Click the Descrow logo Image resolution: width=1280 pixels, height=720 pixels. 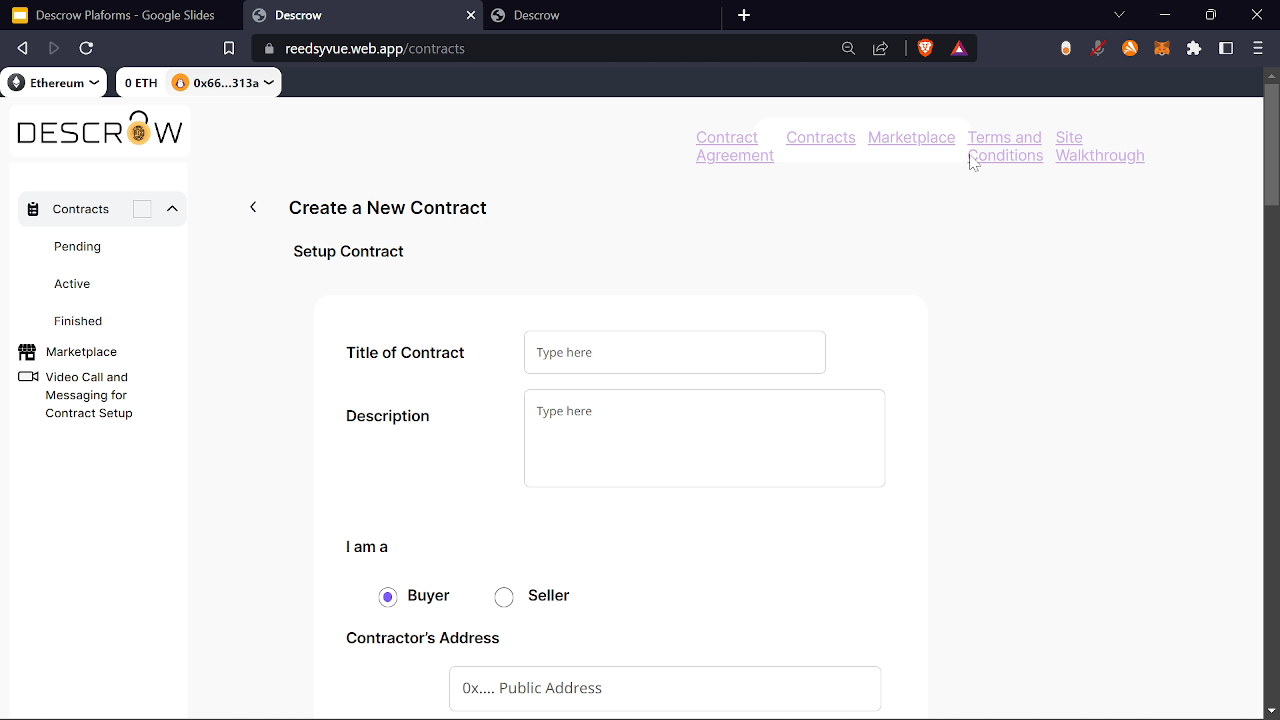pyautogui.click(x=100, y=130)
